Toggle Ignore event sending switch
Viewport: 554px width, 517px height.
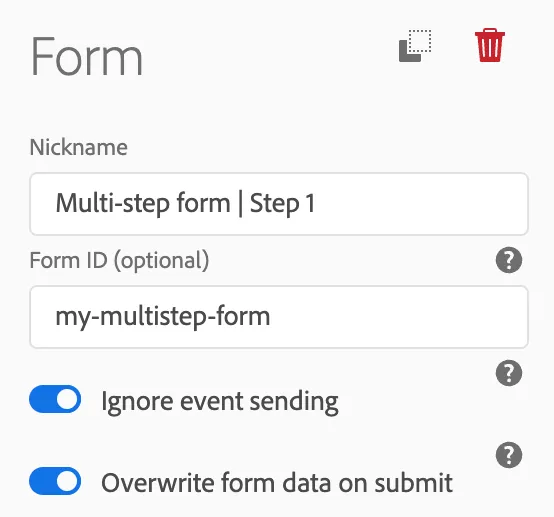pyautogui.click(x=55, y=399)
